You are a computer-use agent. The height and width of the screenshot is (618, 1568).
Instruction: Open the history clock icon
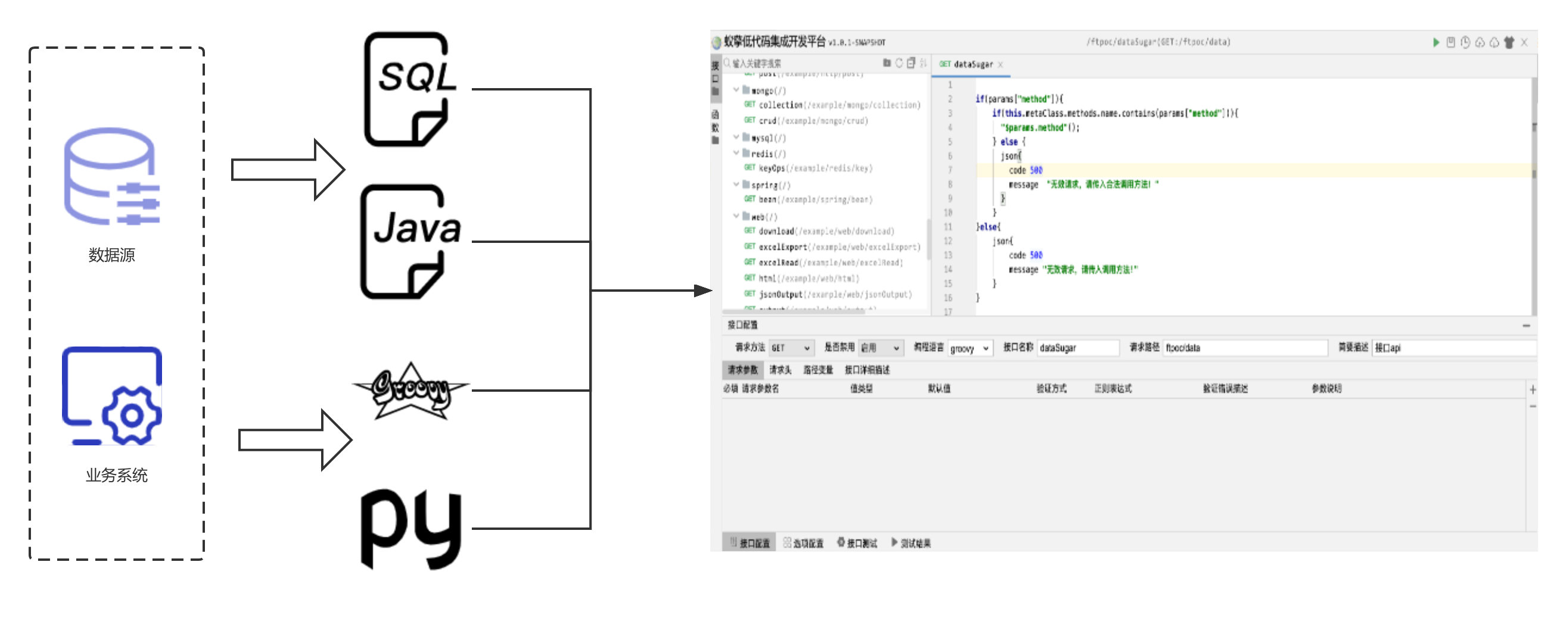[x=1465, y=42]
